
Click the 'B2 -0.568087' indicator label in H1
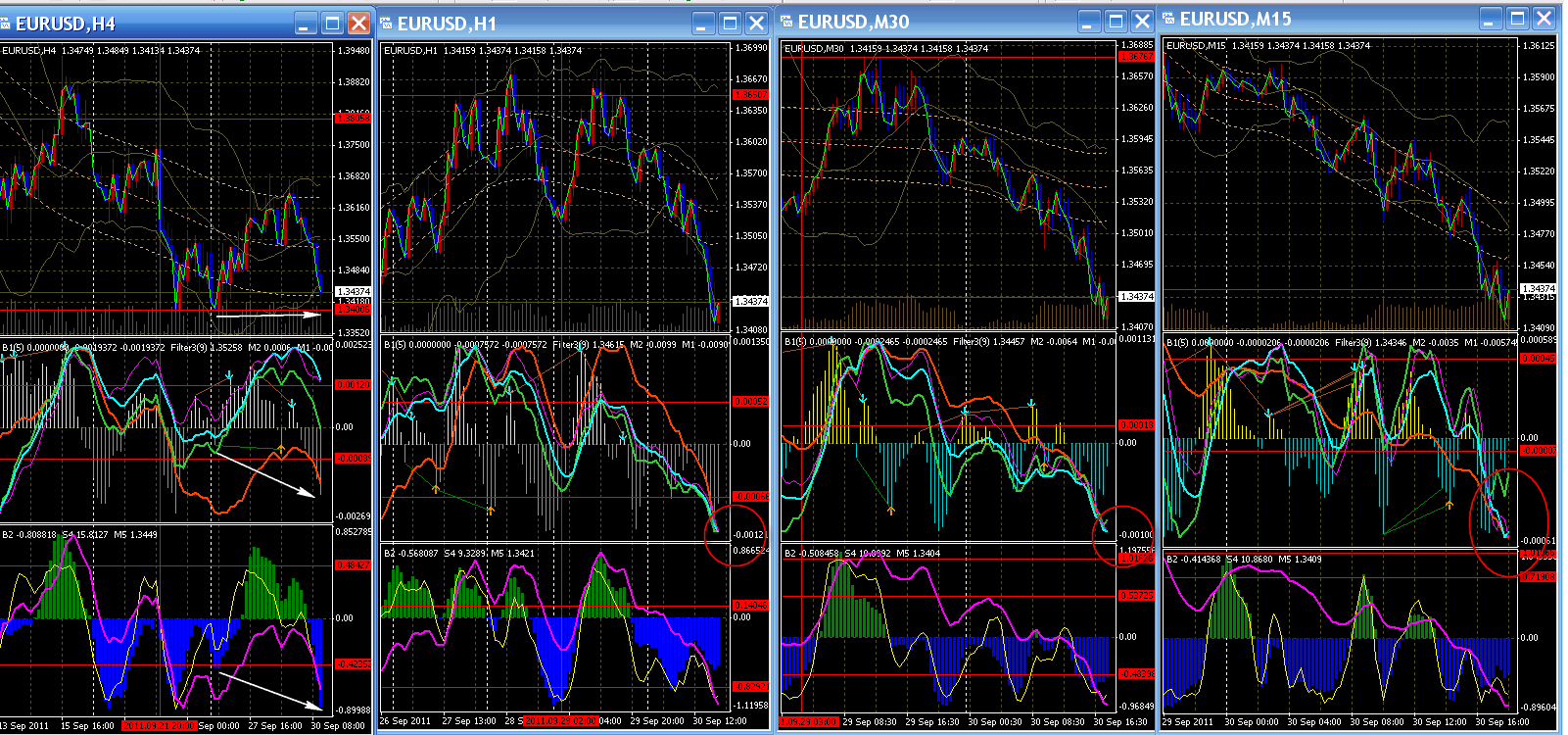pyautogui.click(x=411, y=554)
